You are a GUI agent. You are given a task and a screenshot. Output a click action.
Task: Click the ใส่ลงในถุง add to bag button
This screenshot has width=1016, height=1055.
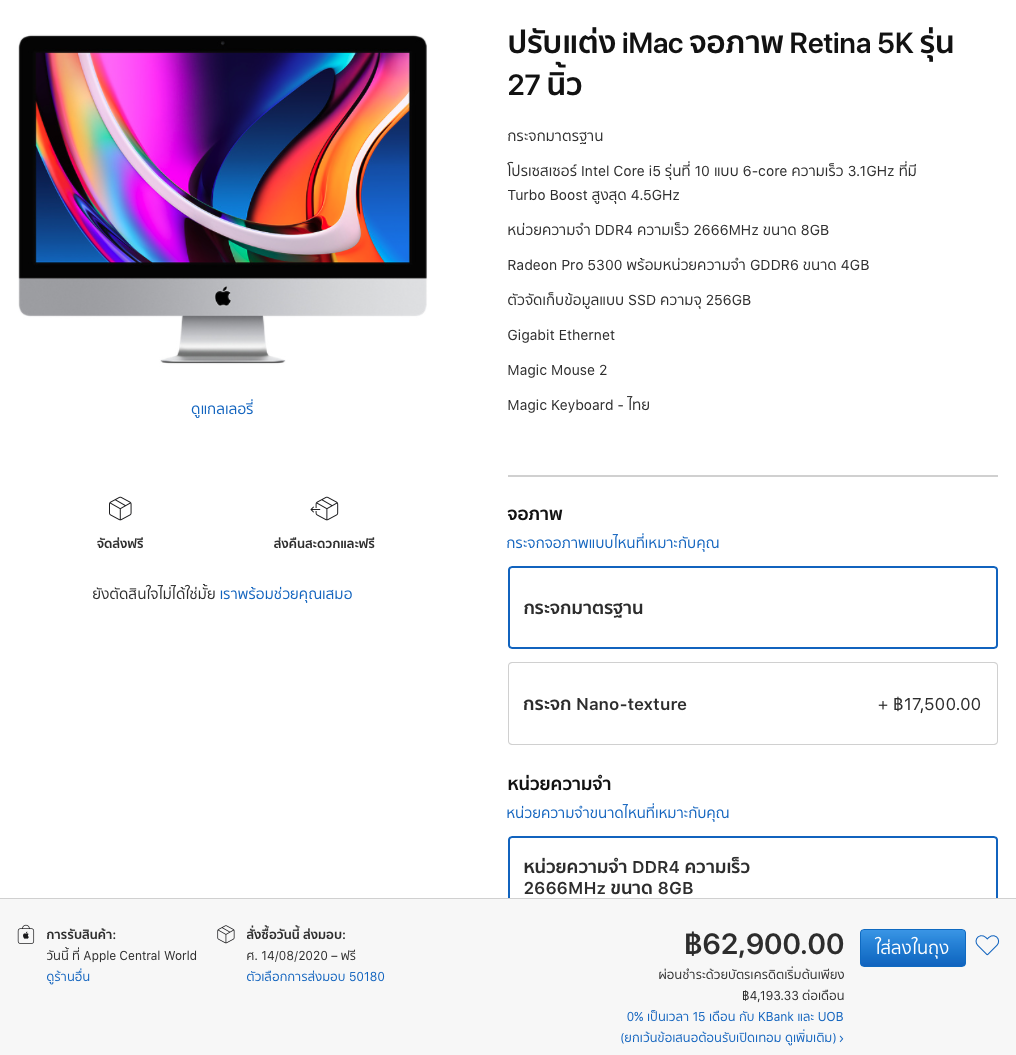(912, 947)
